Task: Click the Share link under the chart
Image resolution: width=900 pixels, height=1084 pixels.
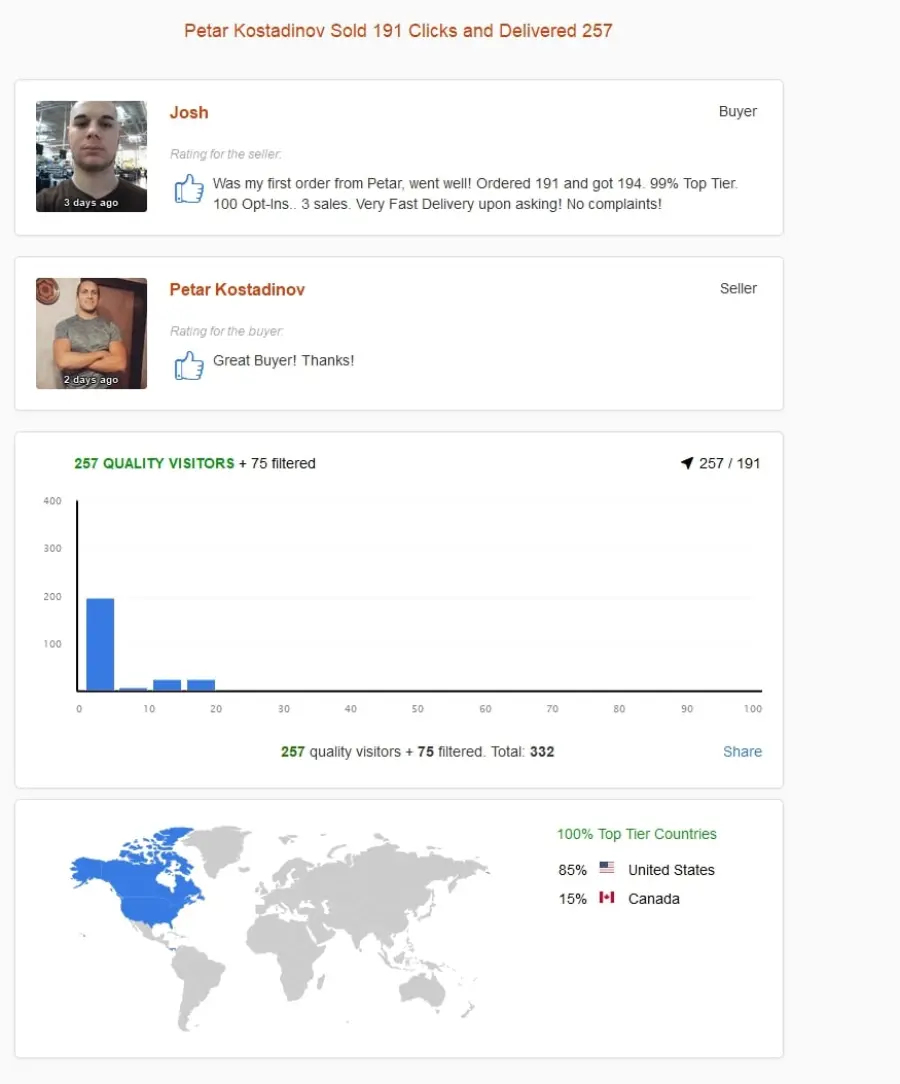Action: point(742,751)
